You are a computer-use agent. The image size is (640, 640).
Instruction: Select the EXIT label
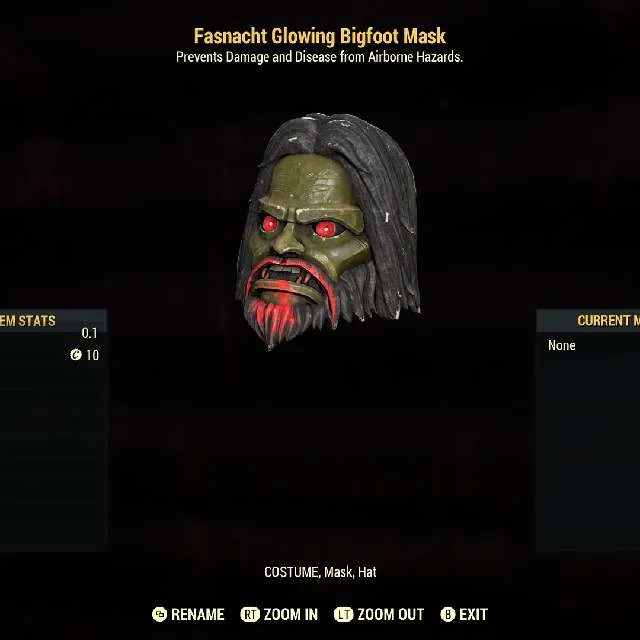click(473, 614)
